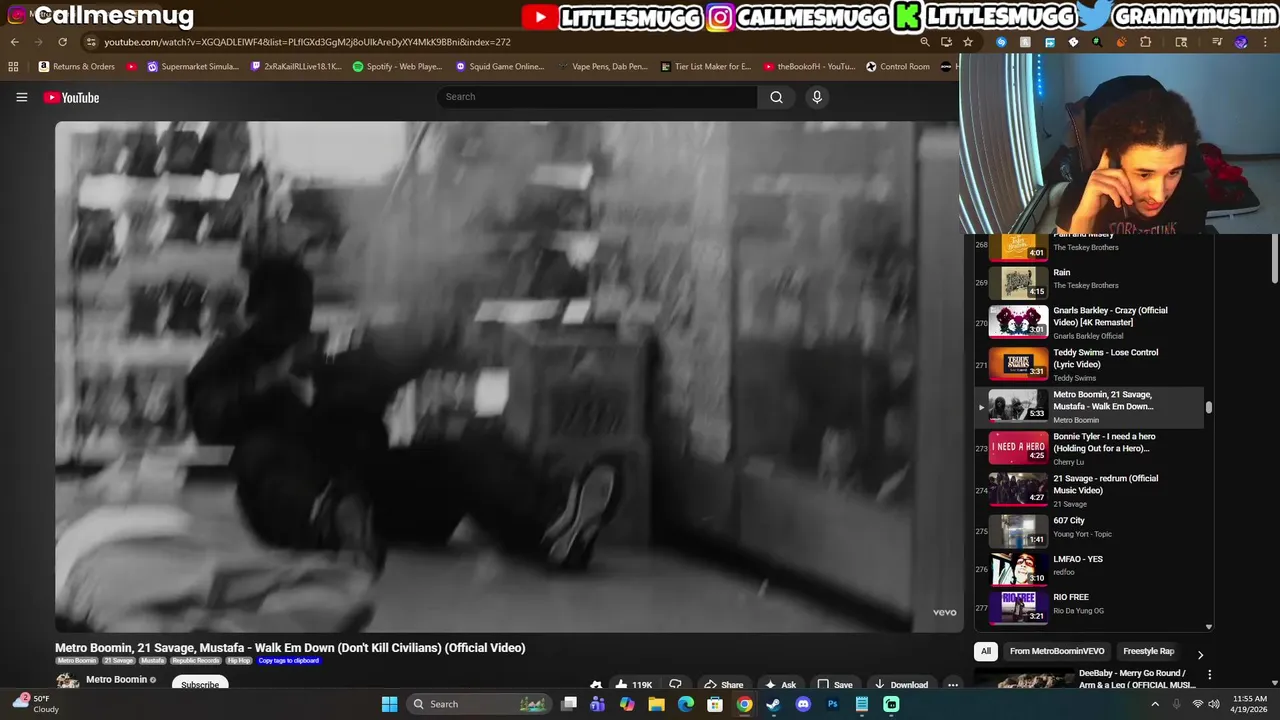1280x720 pixels.
Task: Dislike the video with thumbs-down
Action: click(x=675, y=685)
